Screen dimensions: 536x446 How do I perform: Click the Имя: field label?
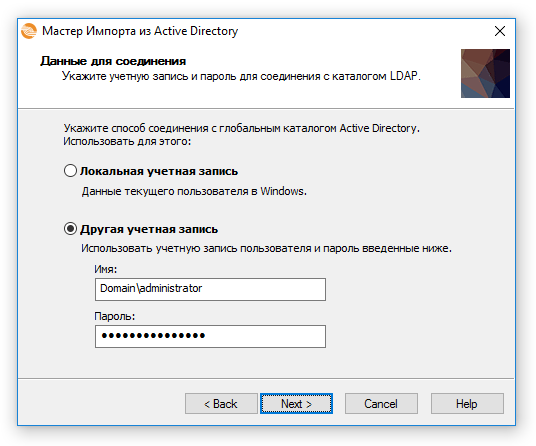106,269
